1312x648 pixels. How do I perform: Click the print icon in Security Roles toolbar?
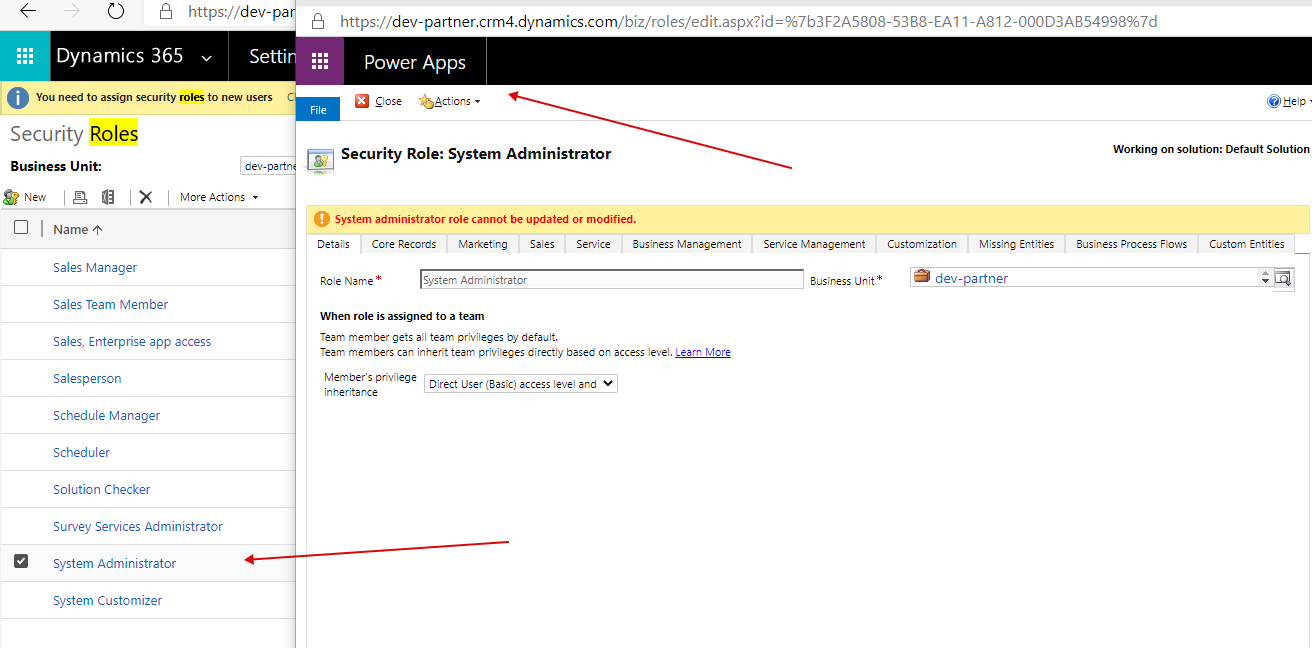pos(81,197)
